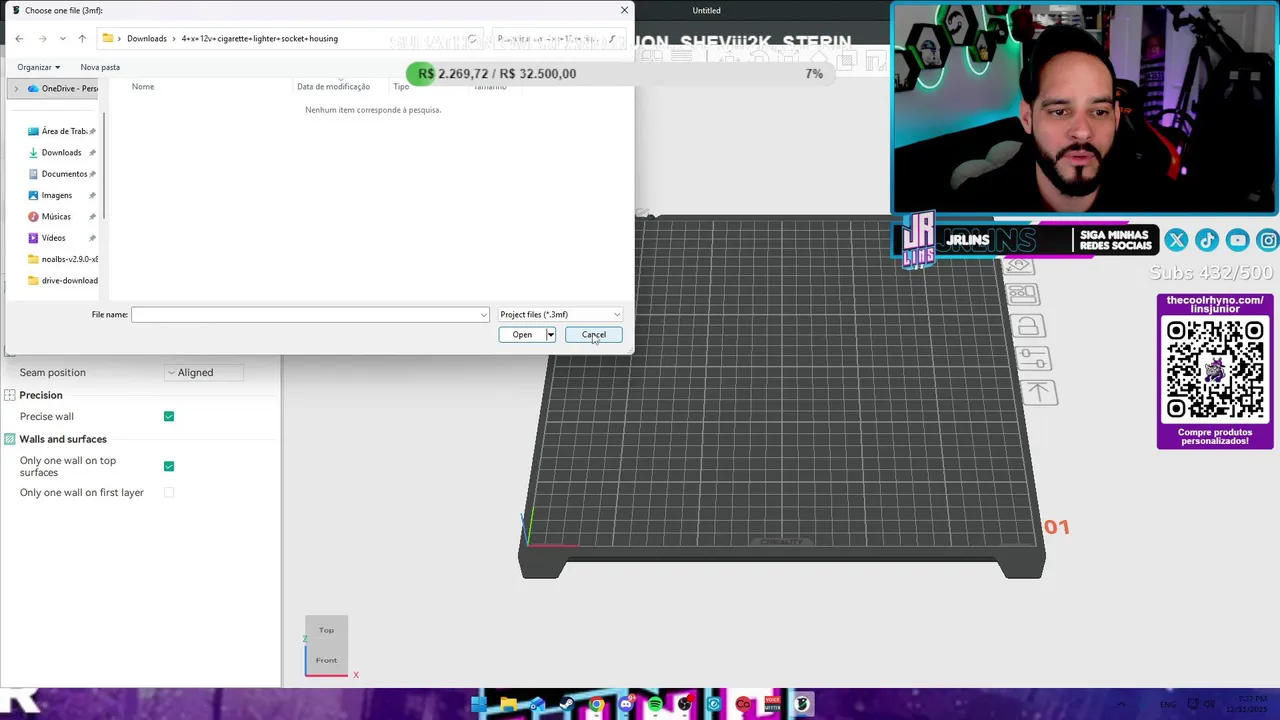Click the YouTube social icon
1280x720 pixels.
[x=1238, y=240]
